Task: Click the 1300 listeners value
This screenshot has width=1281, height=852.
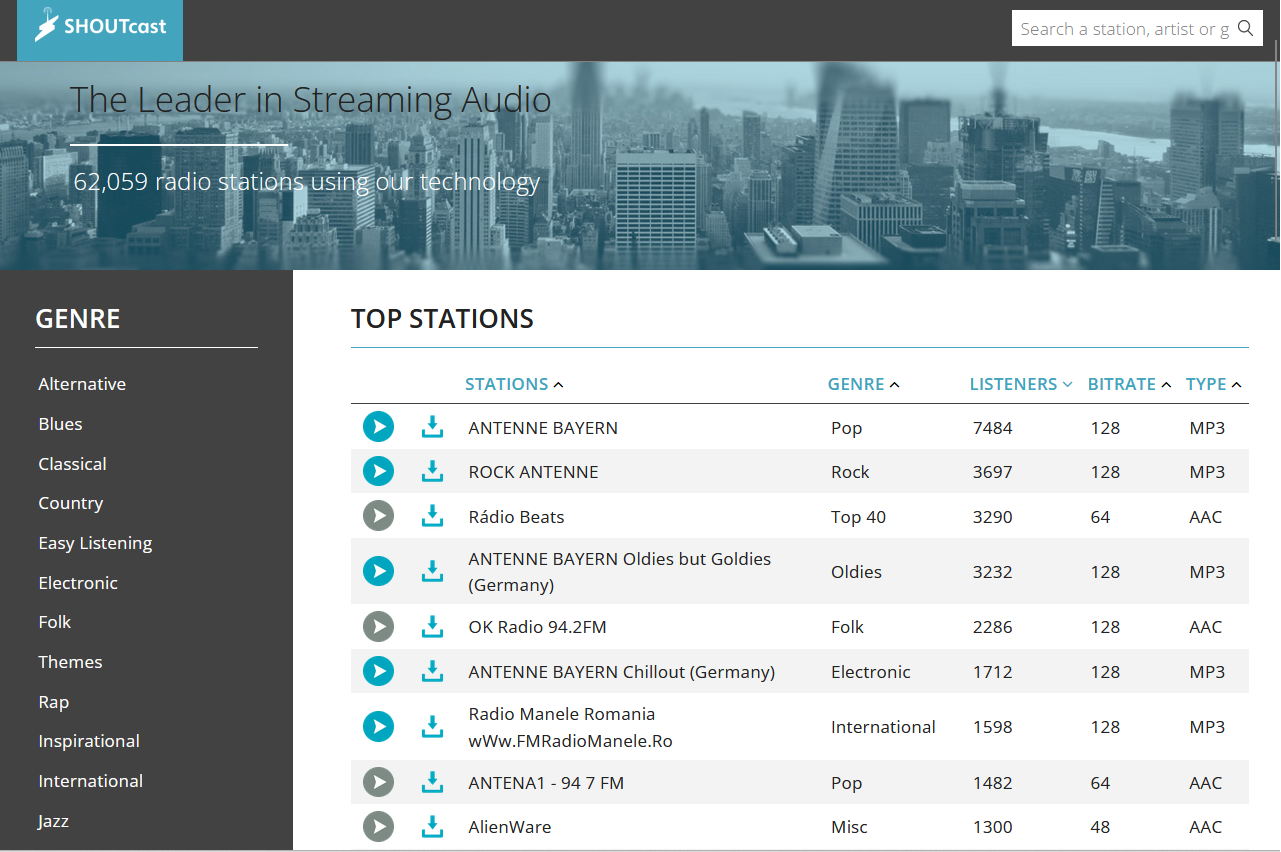Action: (x=993, y=827)
